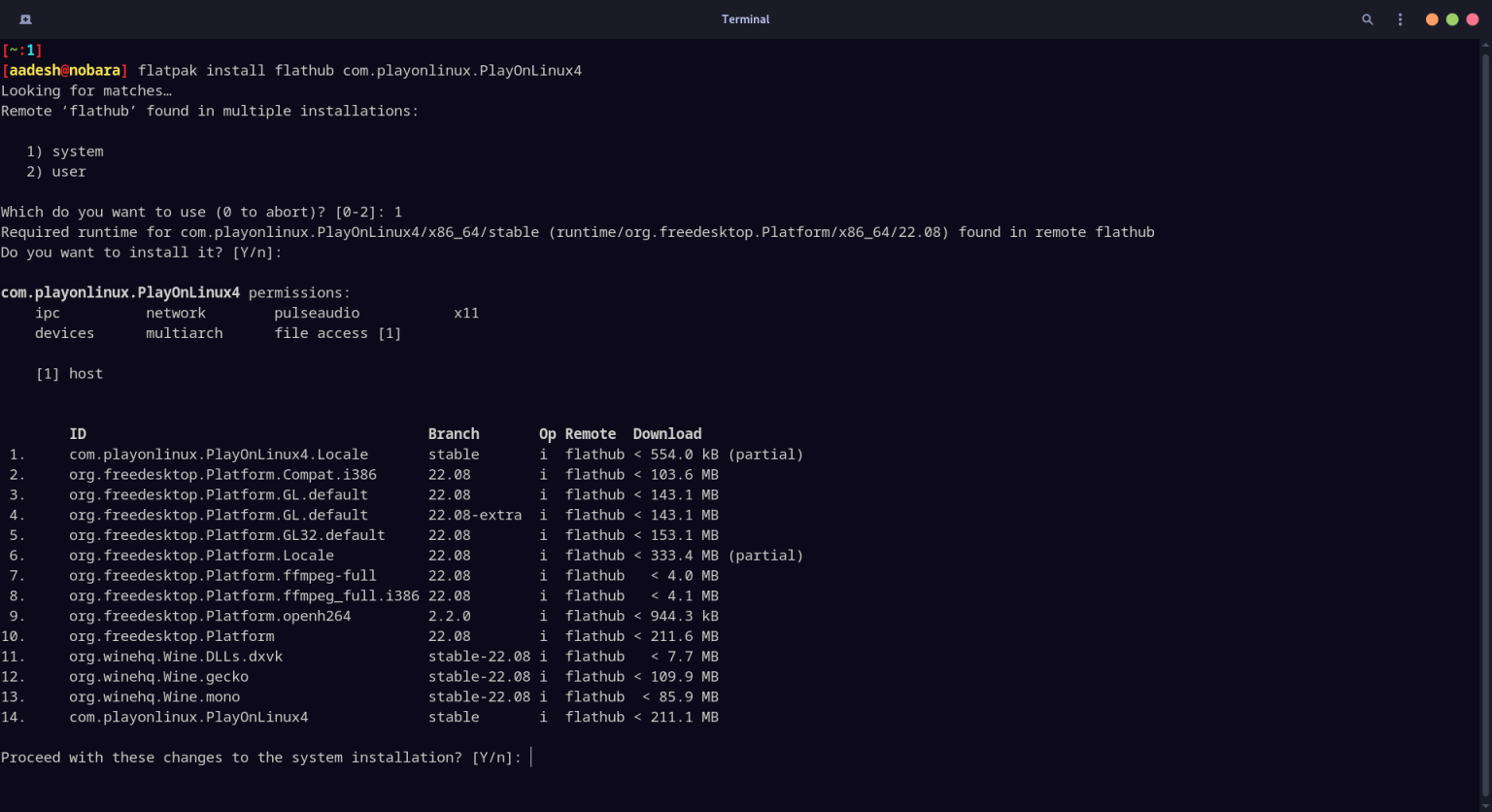This screenshot has width=1492, height=812.
Task: Click the three-dot kebab menu icon
Action: 1399,18
